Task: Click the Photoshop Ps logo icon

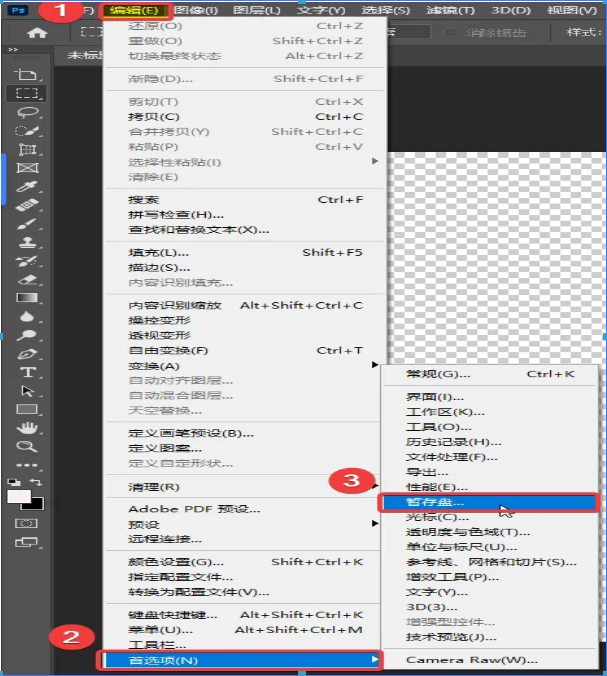Action: (18, 9)
